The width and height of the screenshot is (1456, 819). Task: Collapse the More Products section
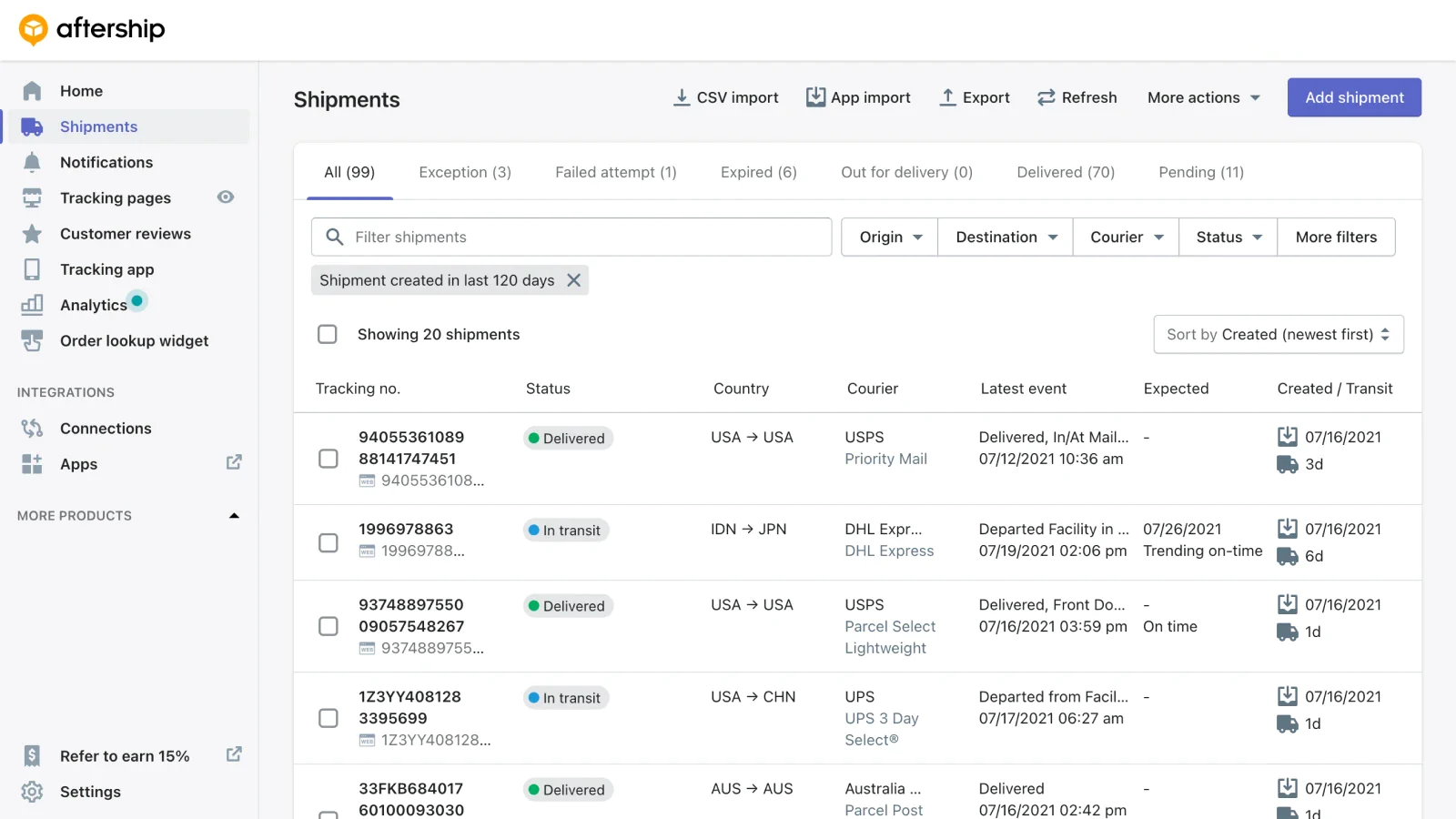click(234, 516)
